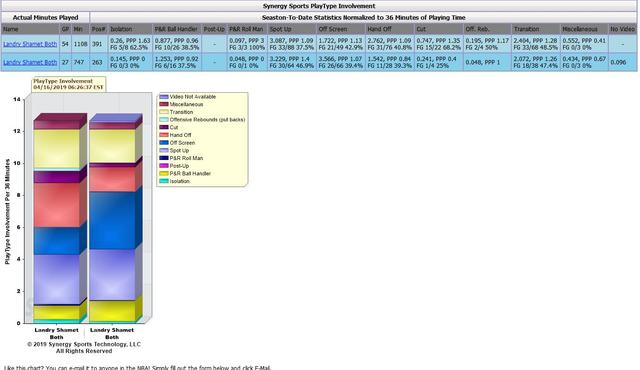Select the Hand Off legend swatch
Screen dimensions: 640x370
pyautogui.click(x=164, y=135)
